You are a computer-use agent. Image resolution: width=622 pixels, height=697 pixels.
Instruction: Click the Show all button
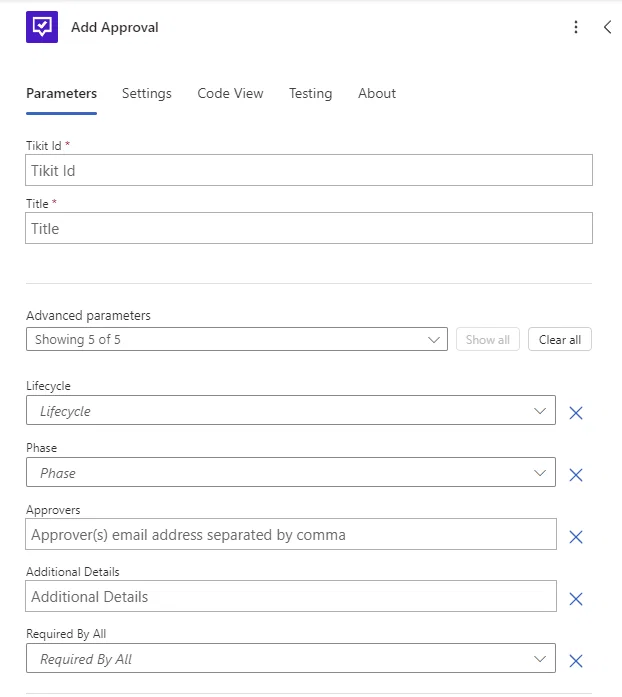(x=488, y=340)
